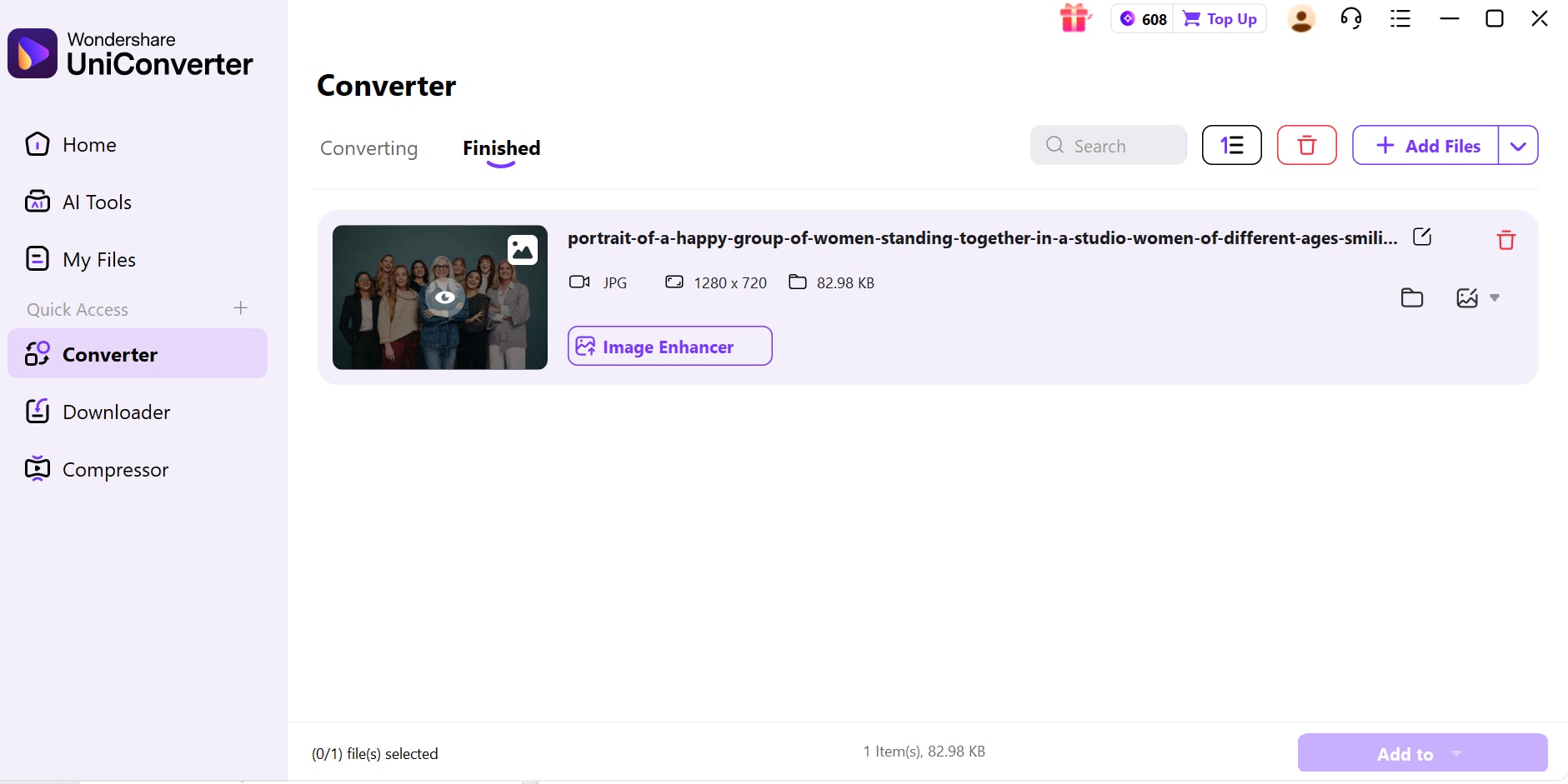Click the Converter page heading
1568x784 pixels.
(387, 86)
